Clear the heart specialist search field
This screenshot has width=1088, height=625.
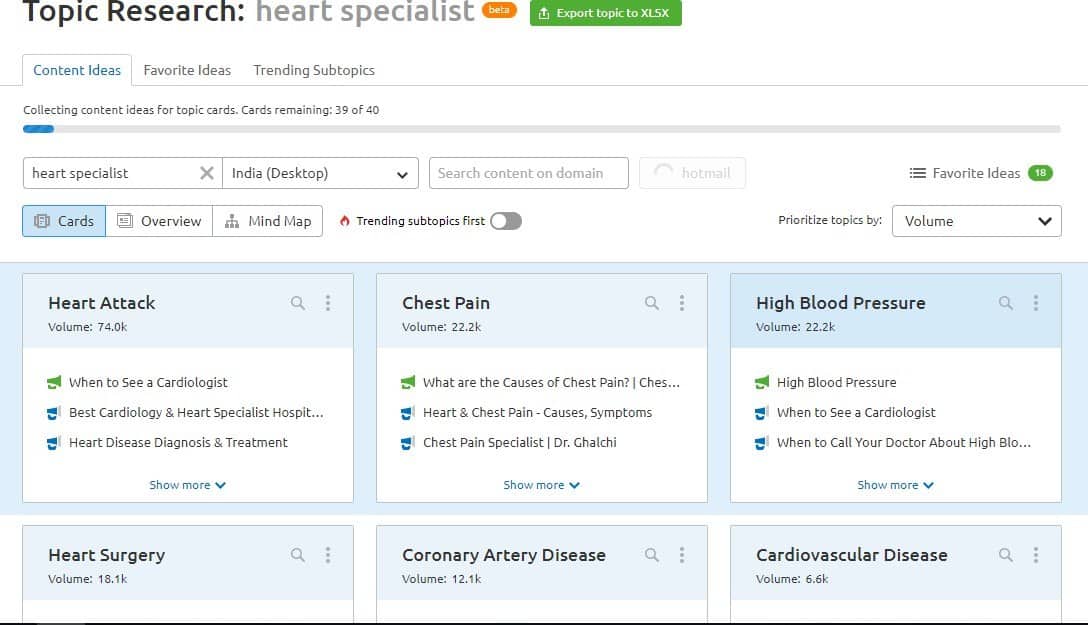(207, 173)
